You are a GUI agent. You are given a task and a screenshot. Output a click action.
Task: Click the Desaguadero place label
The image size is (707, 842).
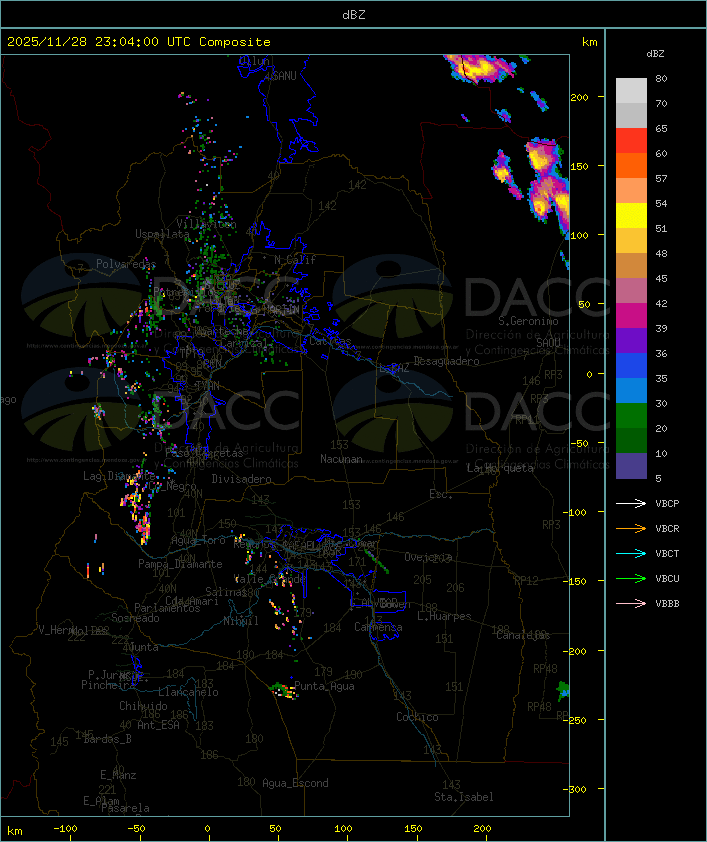(446, 361)
